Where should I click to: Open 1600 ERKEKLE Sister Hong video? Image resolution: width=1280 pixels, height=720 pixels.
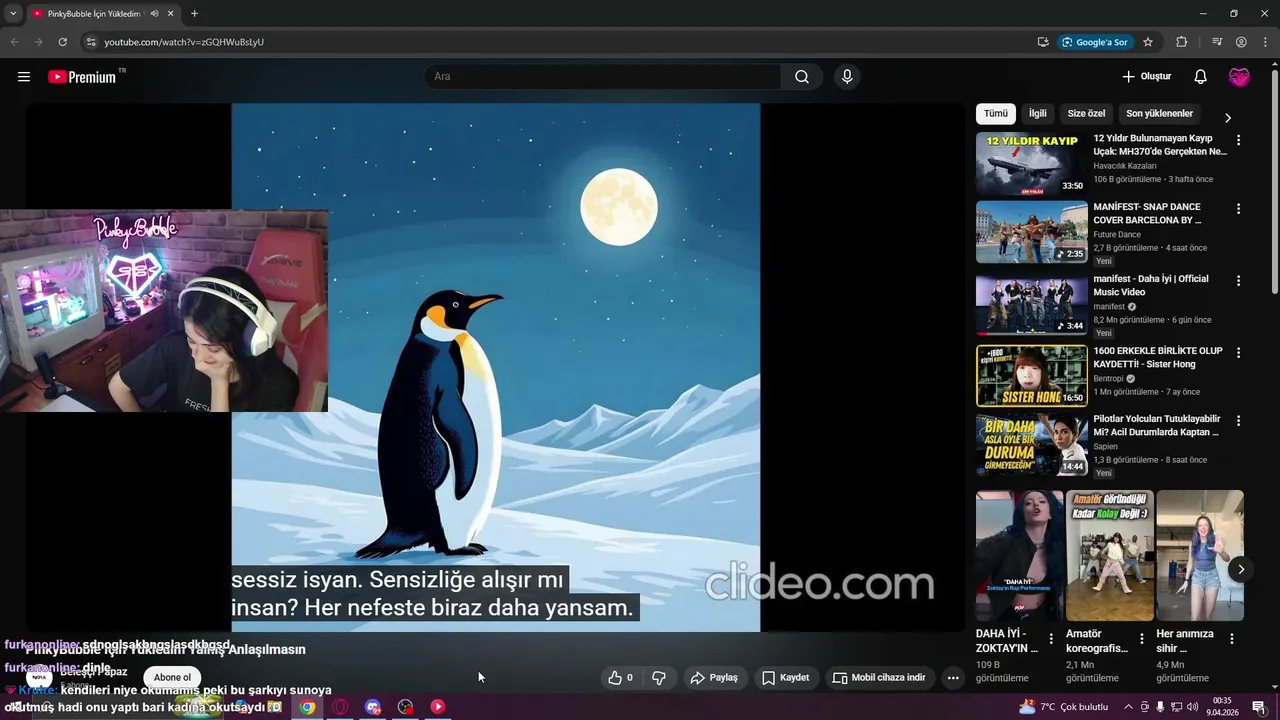(x=1031, y=376)
